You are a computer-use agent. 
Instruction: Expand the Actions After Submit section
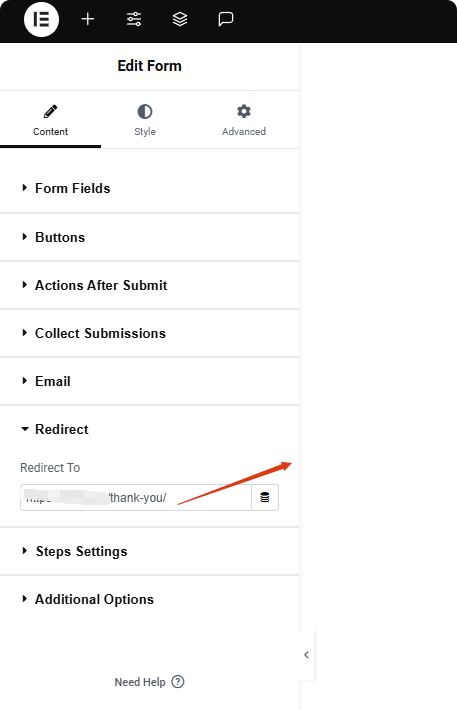(149, 285)
